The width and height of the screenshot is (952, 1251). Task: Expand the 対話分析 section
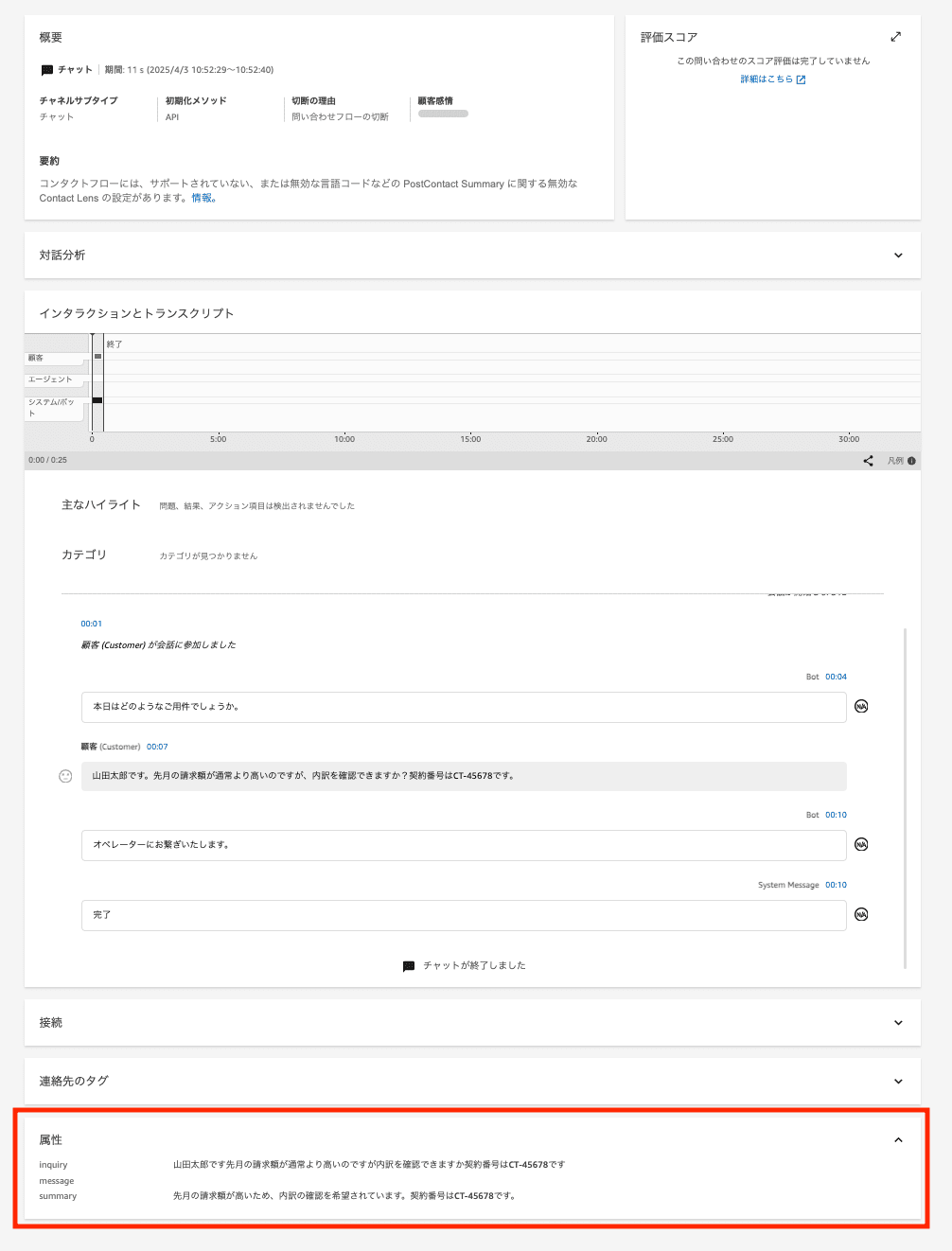tap(898, 255)
